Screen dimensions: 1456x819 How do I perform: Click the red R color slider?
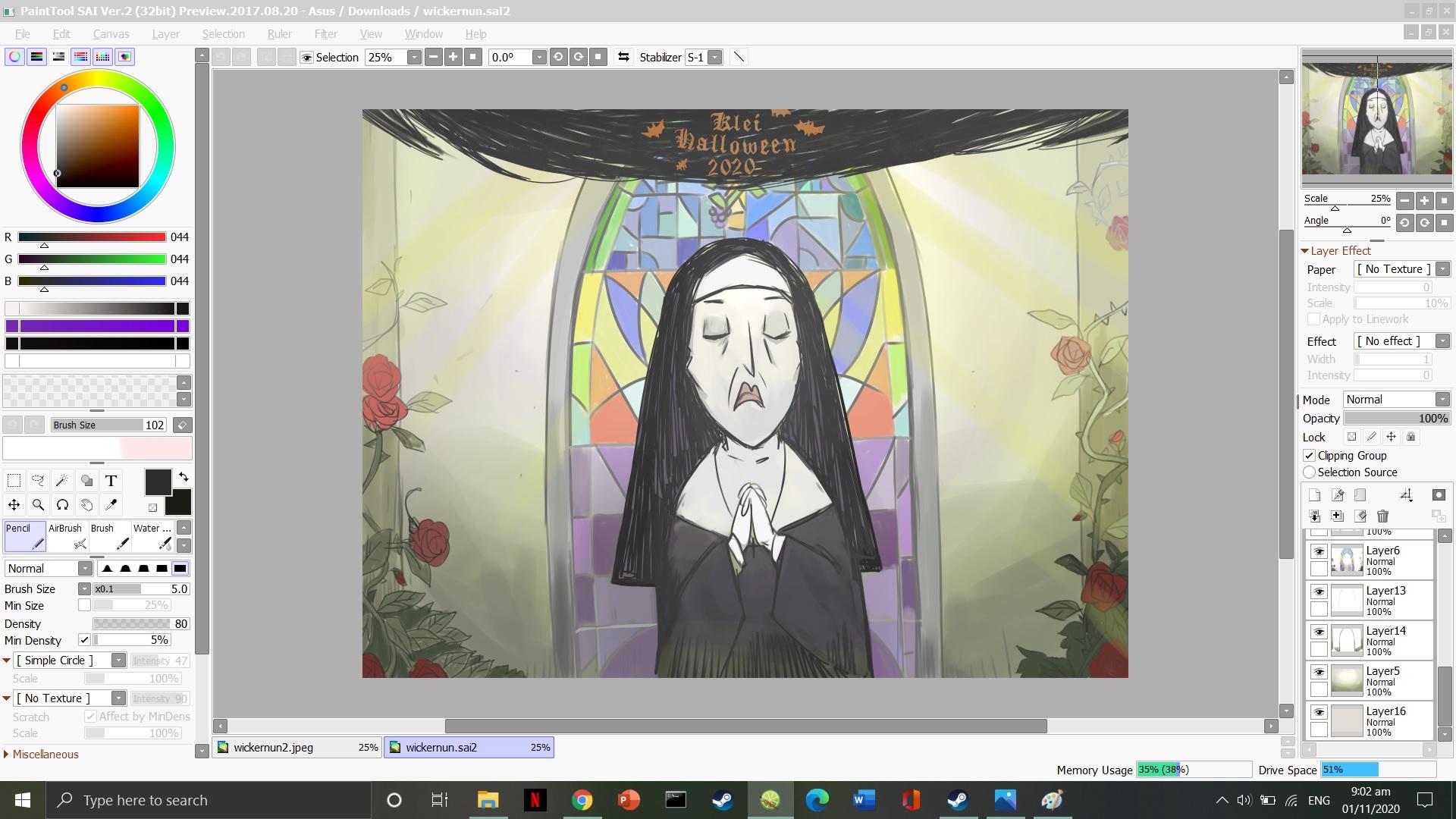(92, 237)
